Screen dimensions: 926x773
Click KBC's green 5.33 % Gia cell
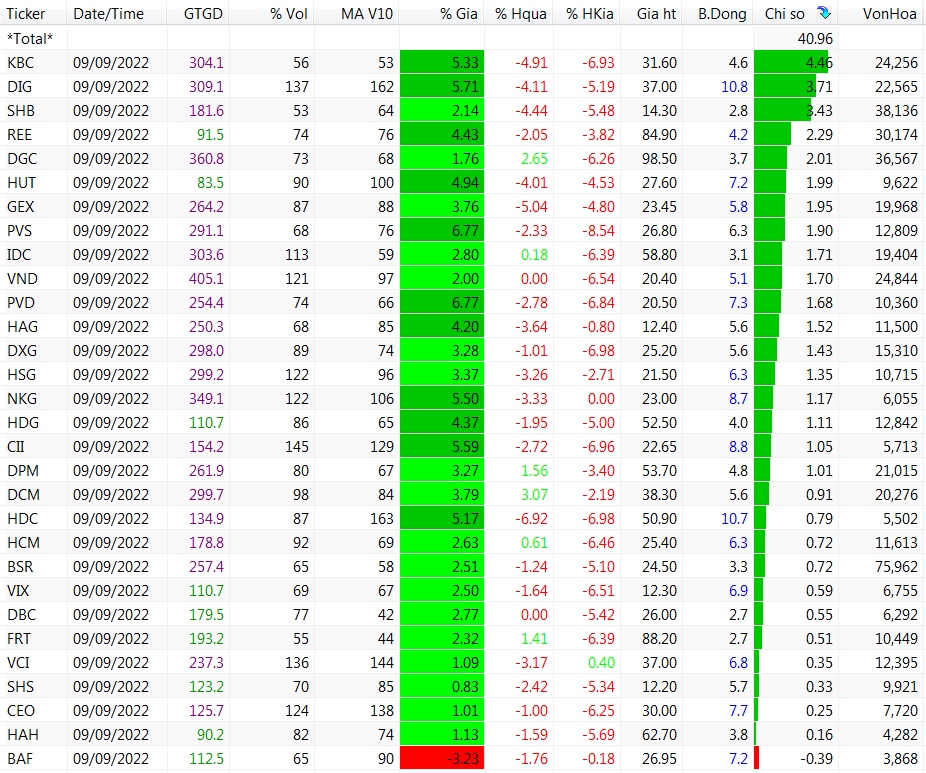pyautogui.click(x=442, y=63)
